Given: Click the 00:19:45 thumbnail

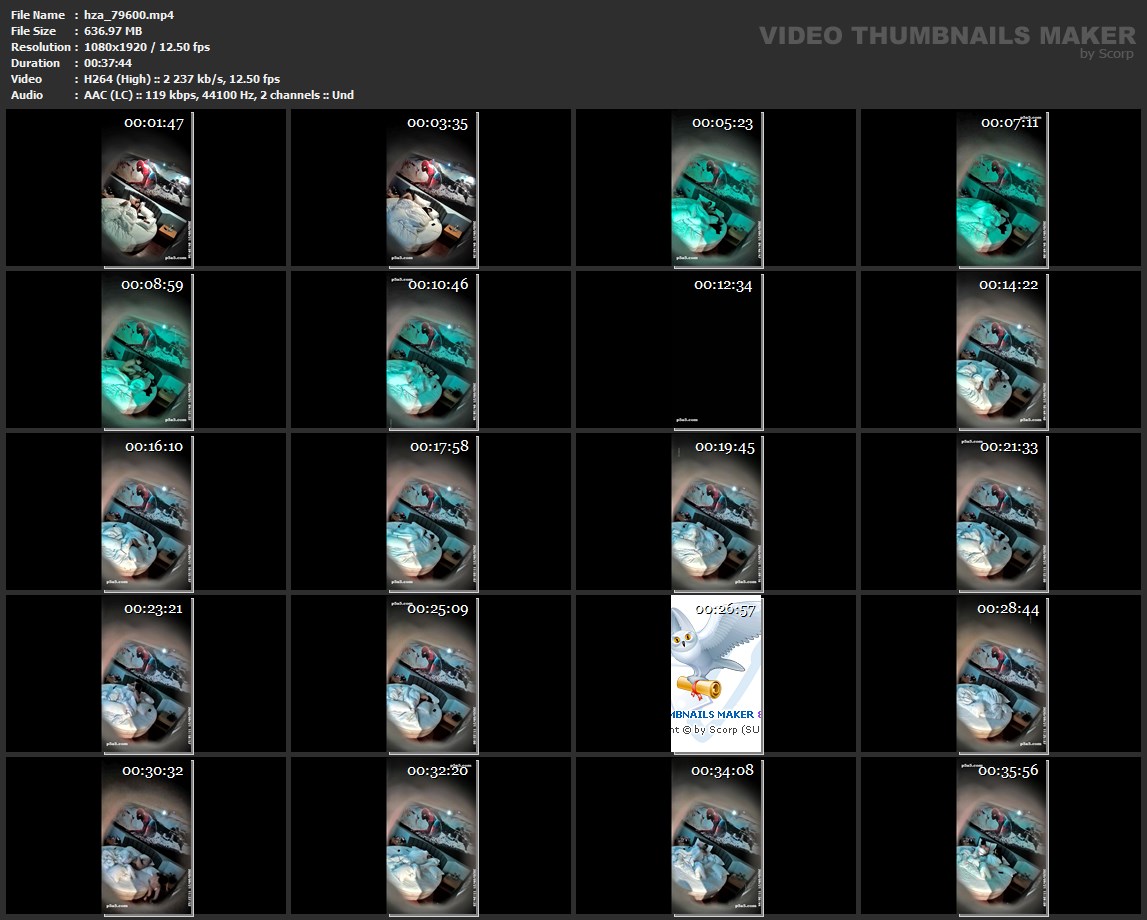Looking at the screenshot, I should [x=716, y=512].
